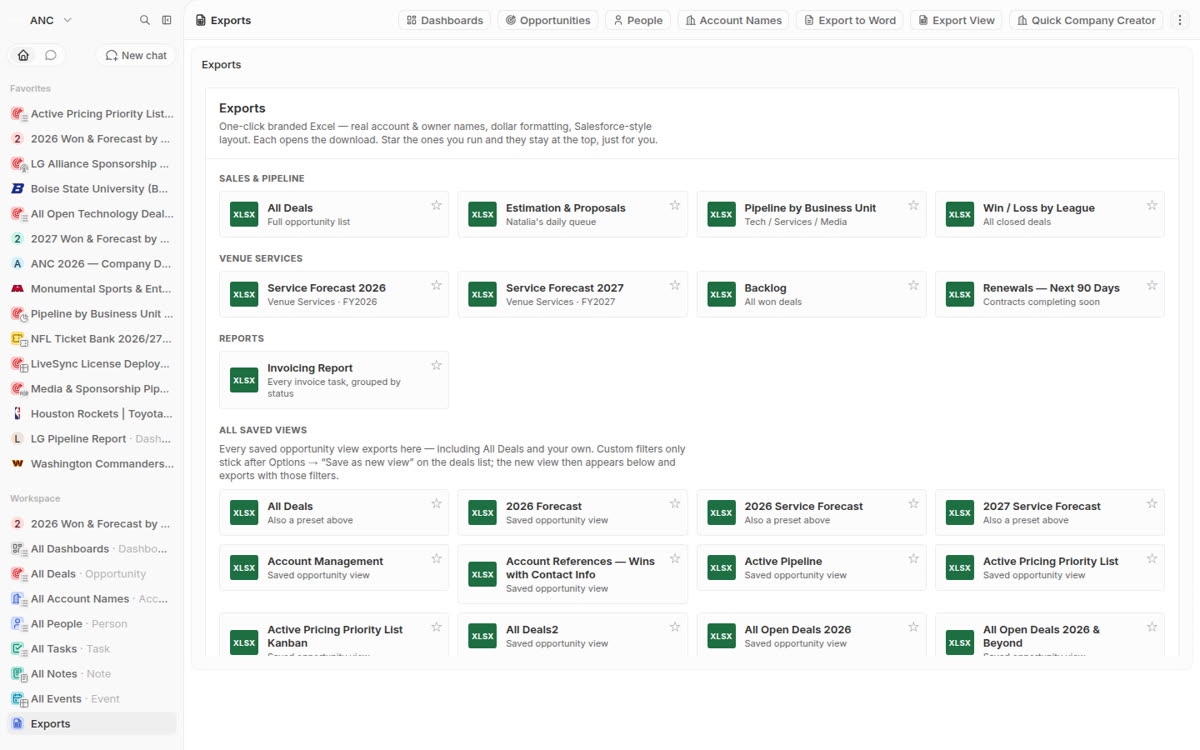Click XLSX icon for Renewals — Next 90 Days

pos(960,294)
